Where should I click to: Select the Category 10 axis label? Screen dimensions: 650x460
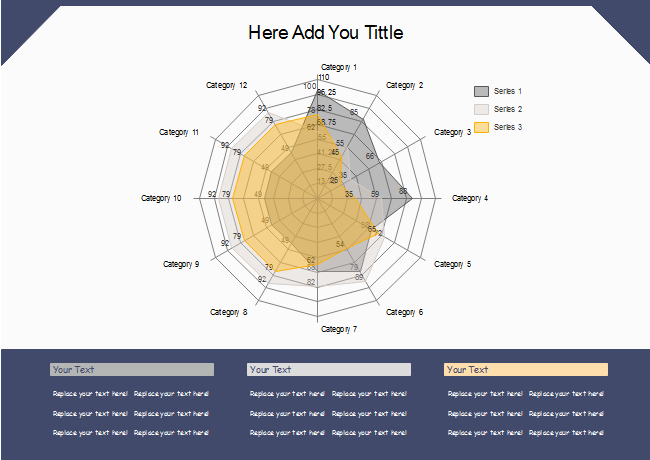[161, 198]
